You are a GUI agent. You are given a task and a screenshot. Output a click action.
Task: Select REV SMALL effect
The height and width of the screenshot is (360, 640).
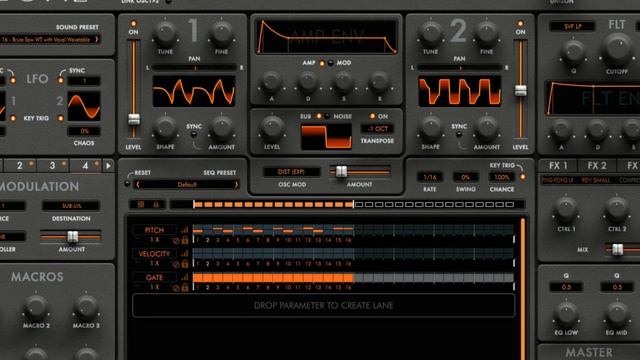[x=596, y=180]
